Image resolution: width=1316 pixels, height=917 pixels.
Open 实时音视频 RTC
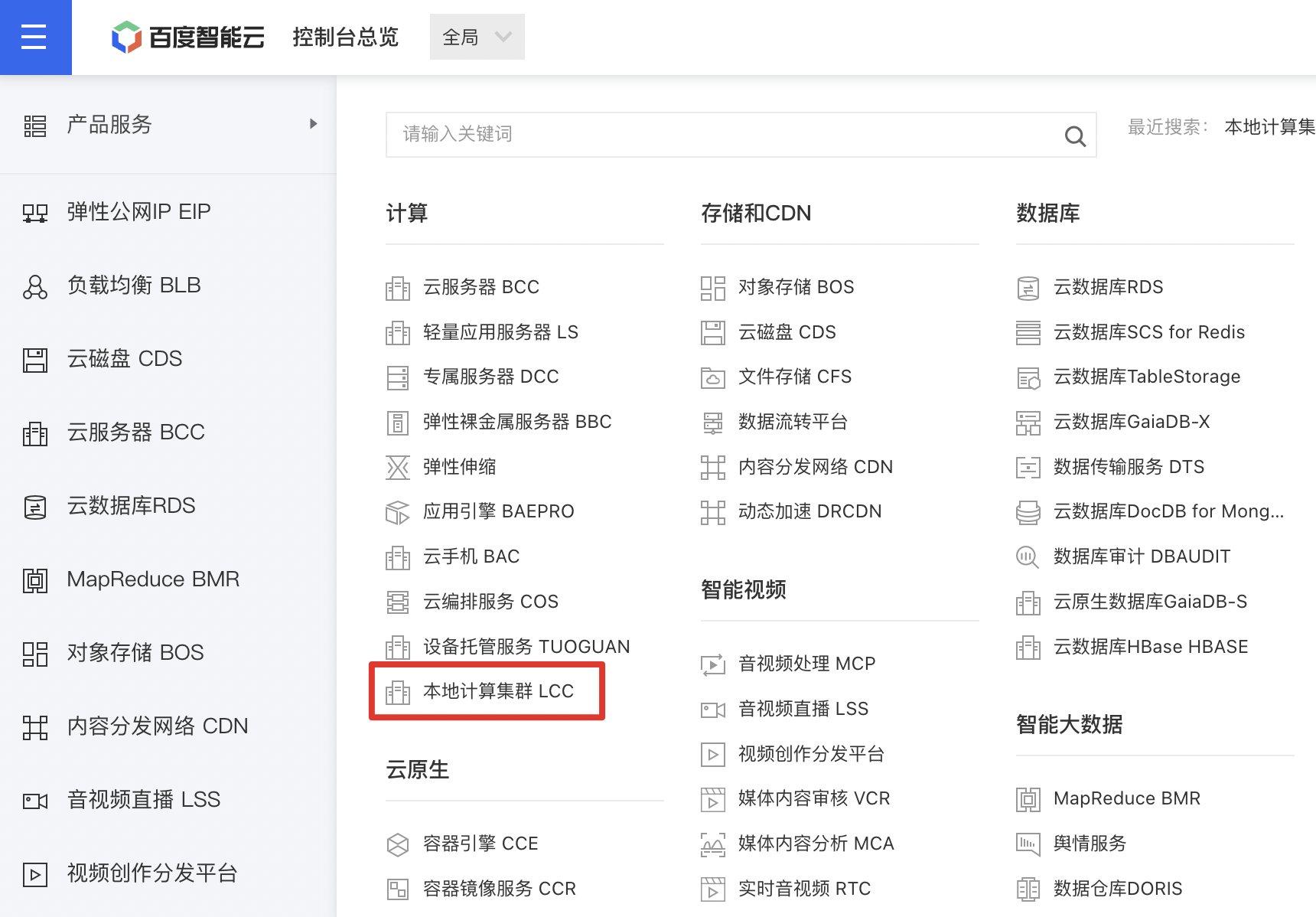[x=804, y=889]
